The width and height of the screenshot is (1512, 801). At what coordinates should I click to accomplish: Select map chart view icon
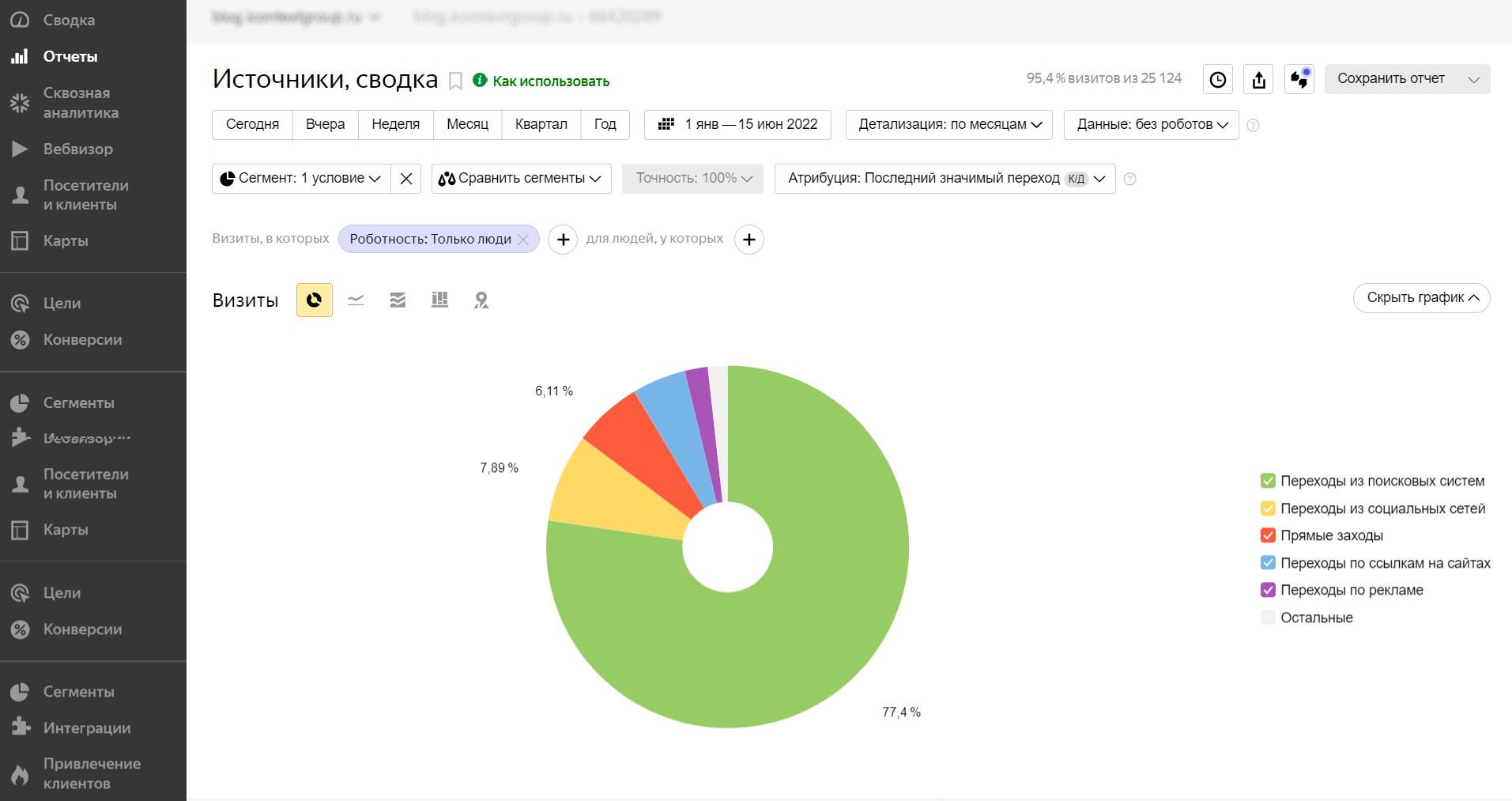[481, 300]
